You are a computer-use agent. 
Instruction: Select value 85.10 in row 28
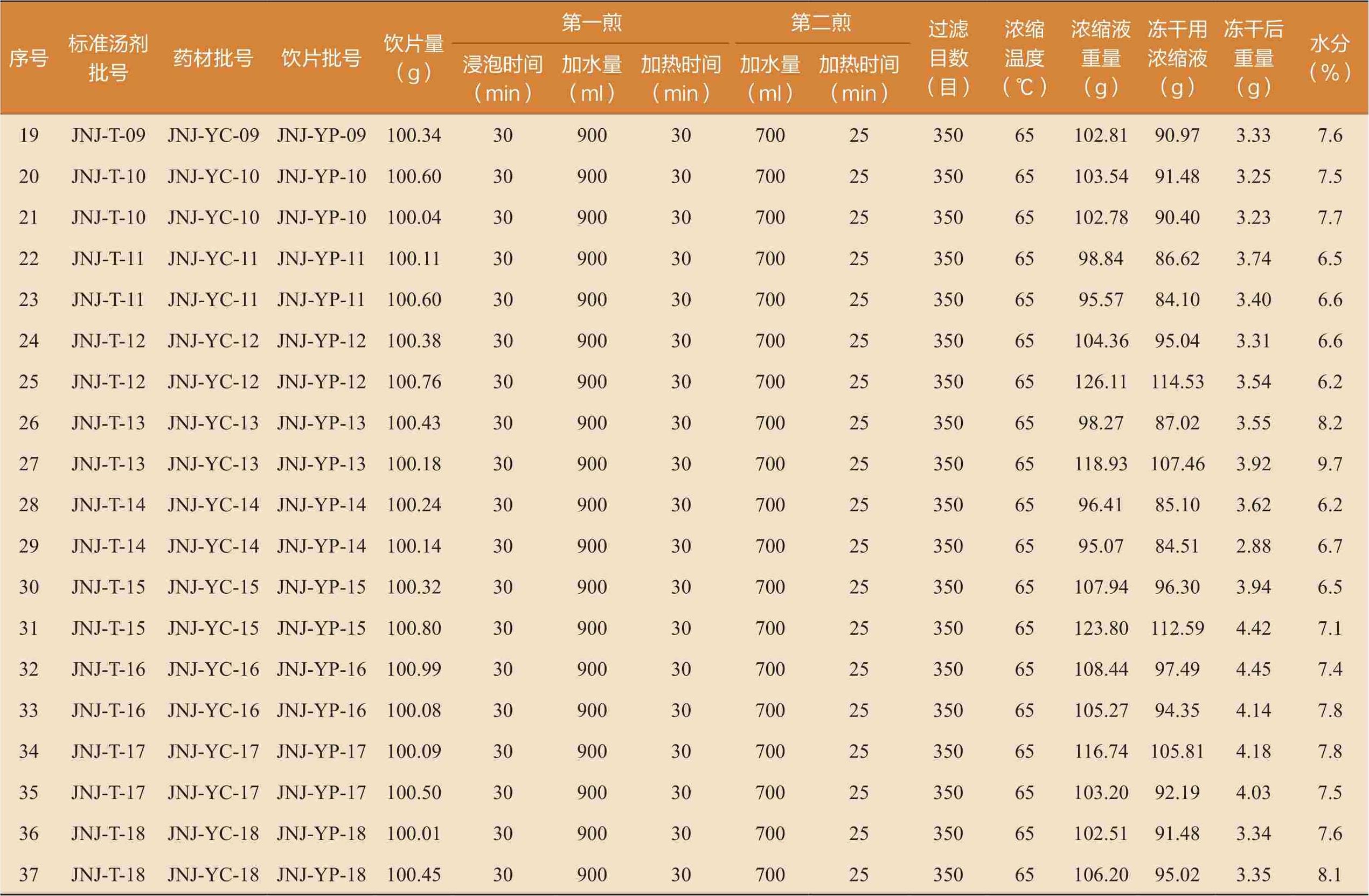tap(1177, 505)
